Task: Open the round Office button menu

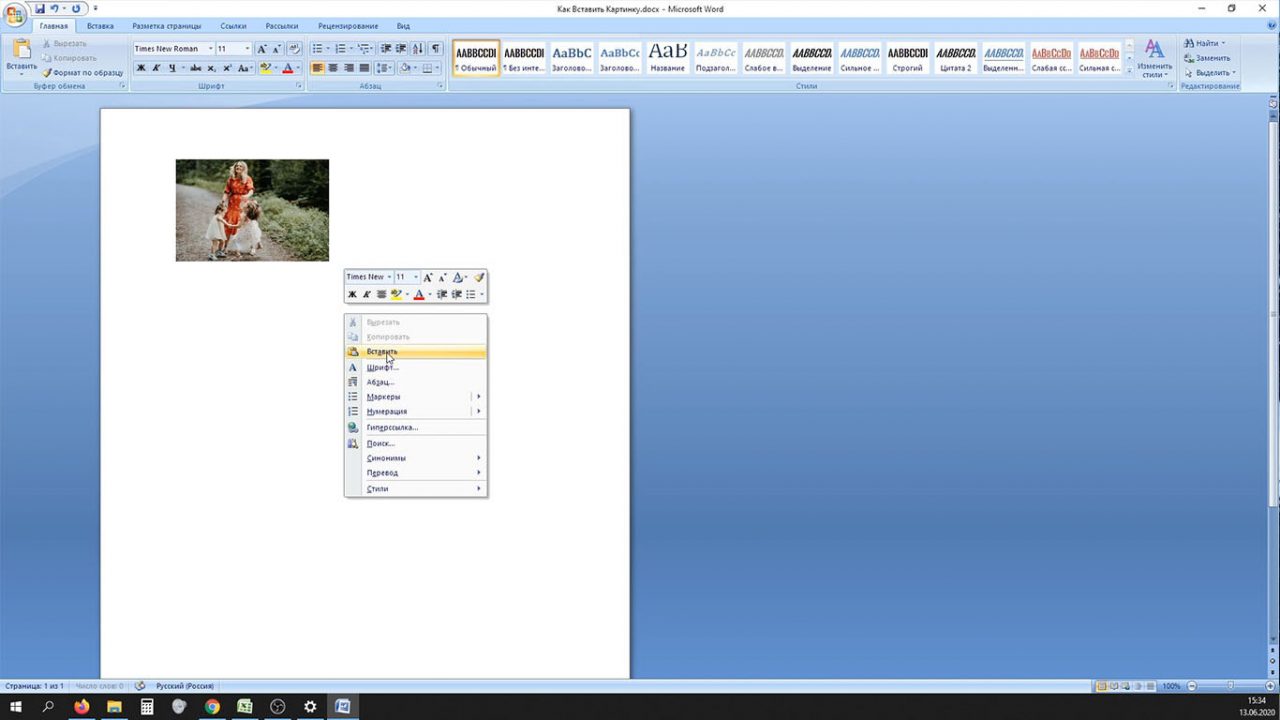Action: pos(14,14)
